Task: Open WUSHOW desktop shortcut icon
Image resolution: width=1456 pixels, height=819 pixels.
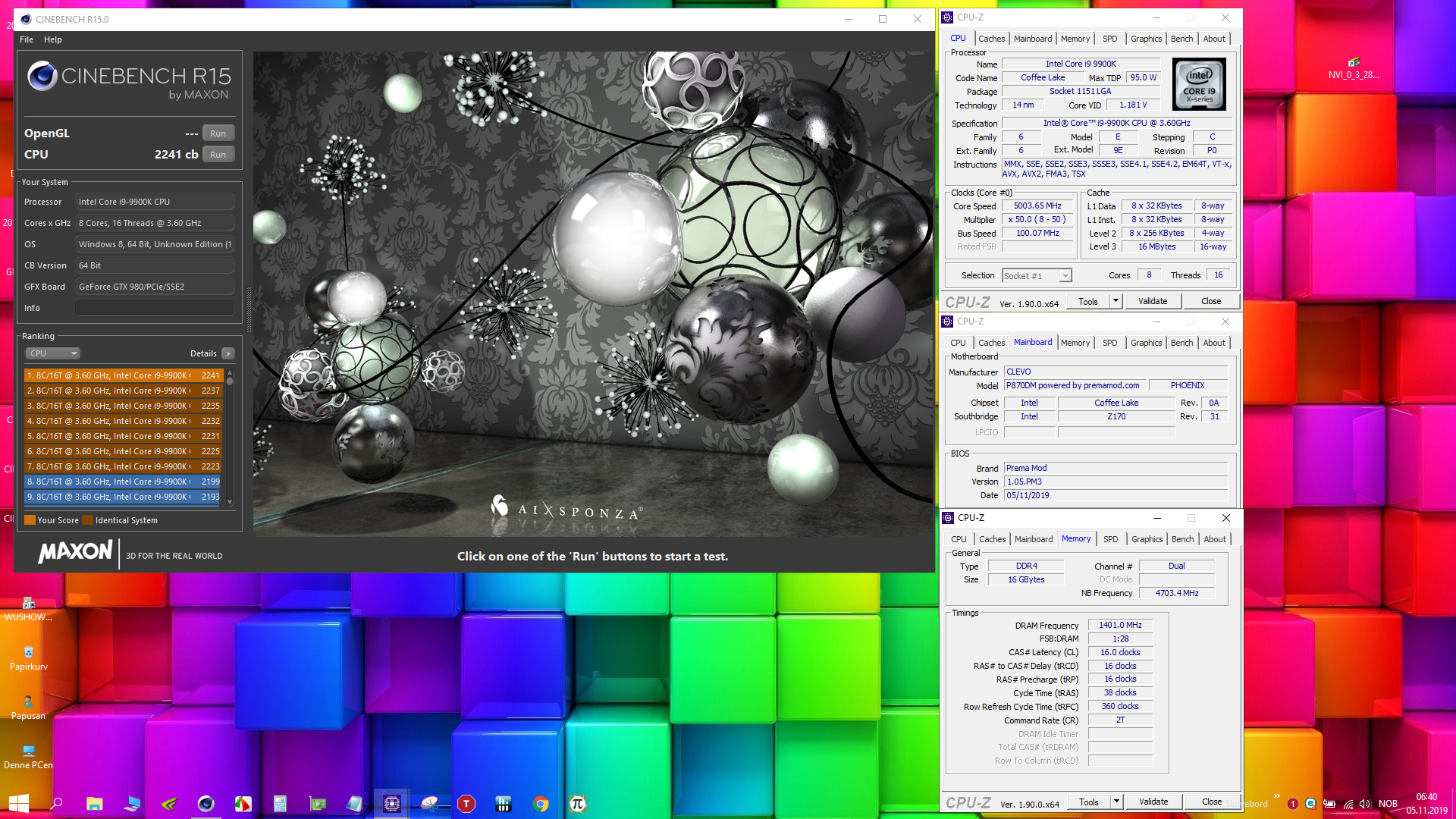Action: click(x=28, y=608)
